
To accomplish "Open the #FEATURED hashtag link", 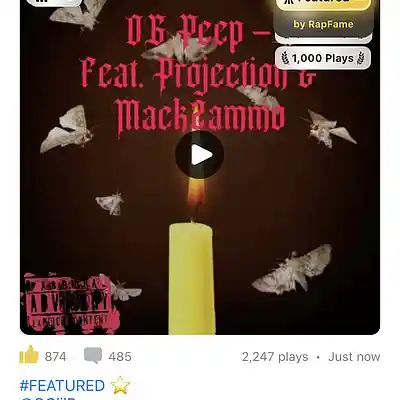I will 62,386.
